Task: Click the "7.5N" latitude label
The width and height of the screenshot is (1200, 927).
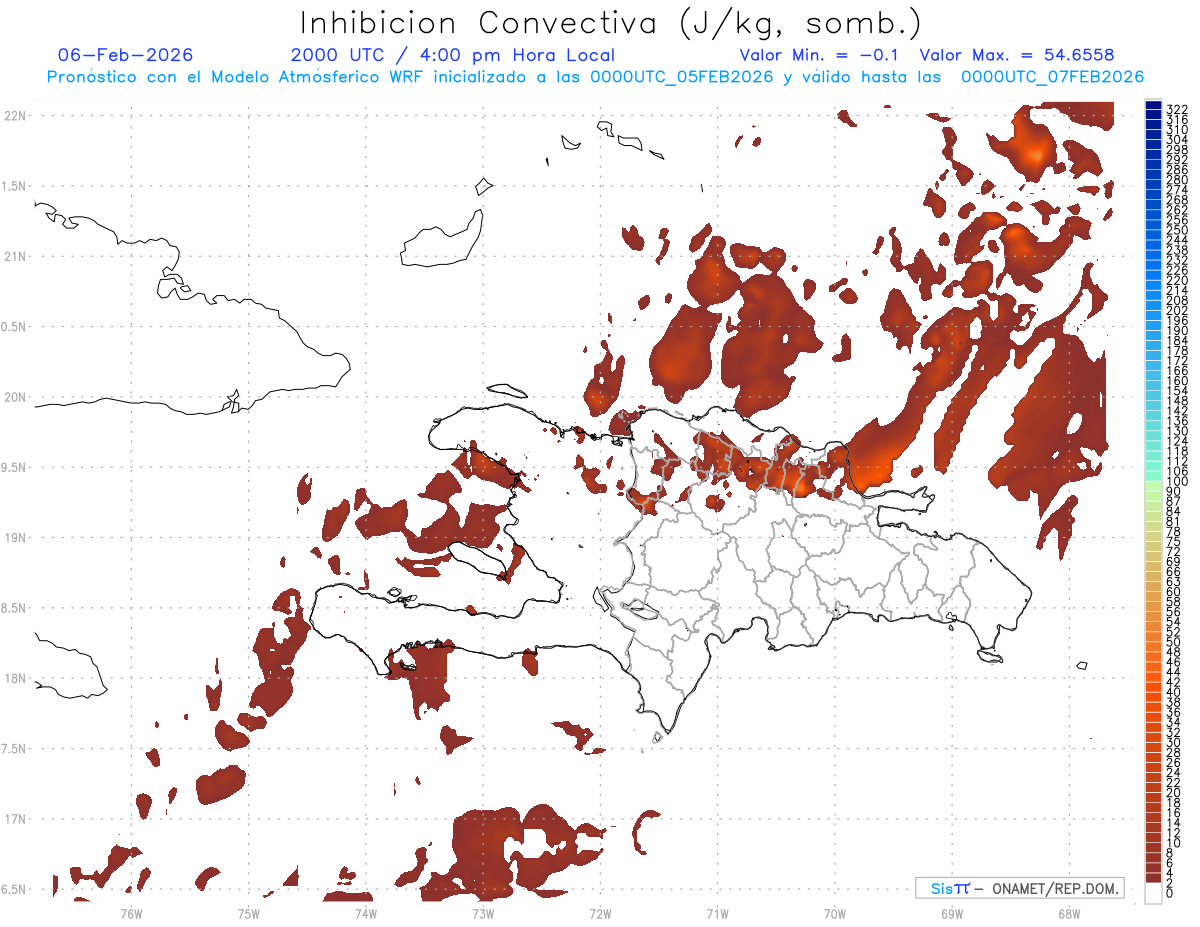Action: tap(15, 749)
